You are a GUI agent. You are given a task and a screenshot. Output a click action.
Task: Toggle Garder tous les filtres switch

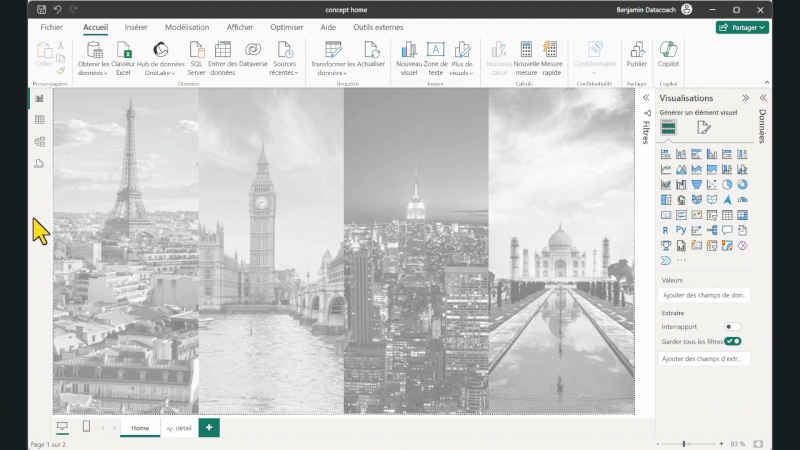click(x=733, y=341)
